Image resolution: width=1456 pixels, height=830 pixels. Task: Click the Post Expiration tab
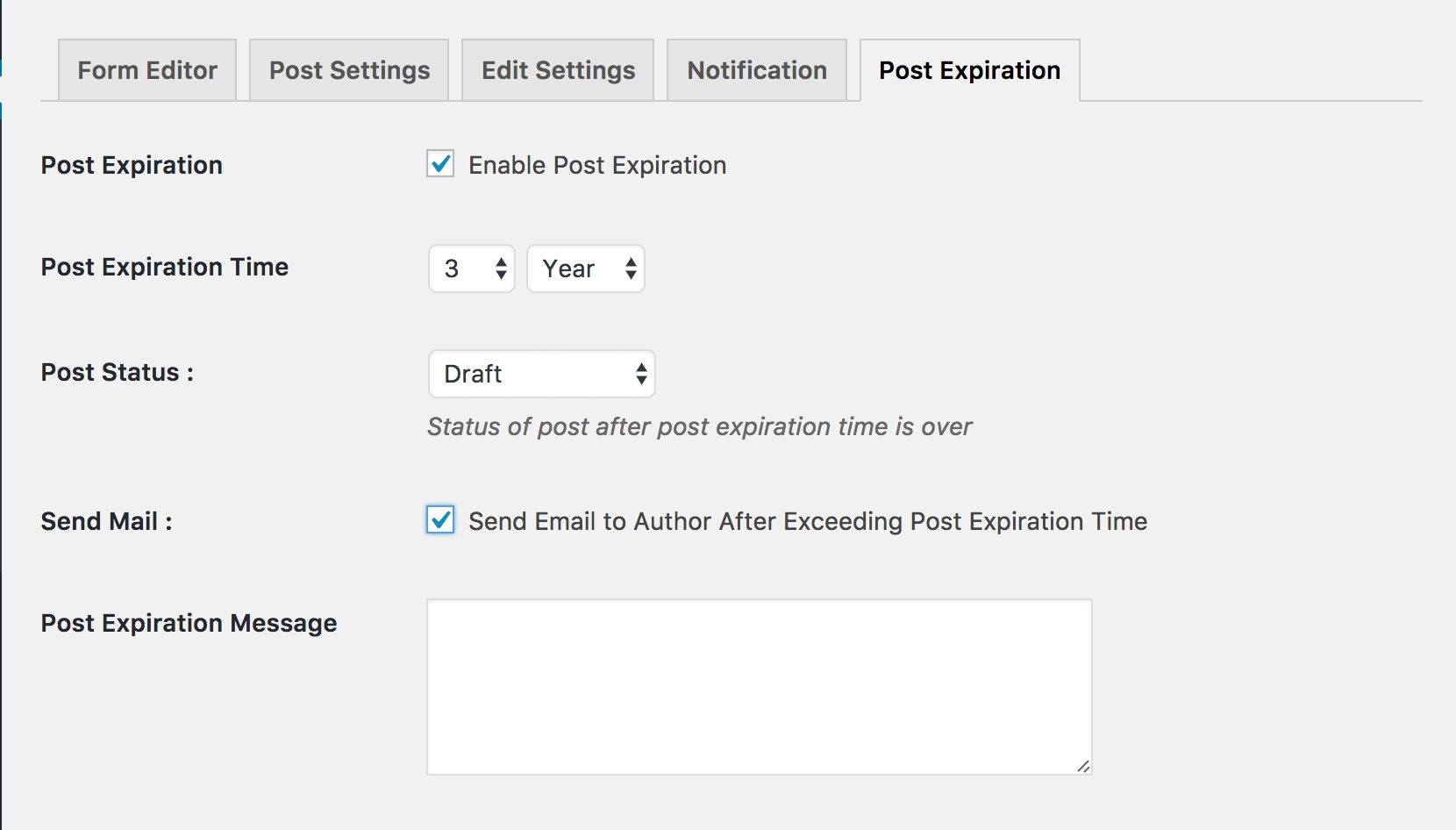pos(970,70)
